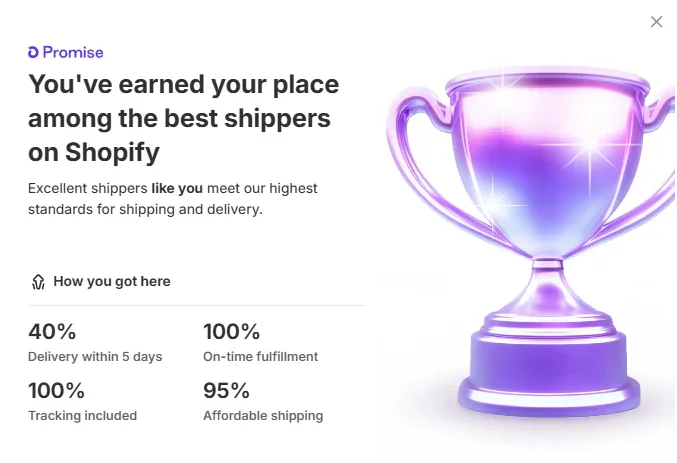
Task: Select the 'Affordable shipping' label
Action: pos(263,416)
